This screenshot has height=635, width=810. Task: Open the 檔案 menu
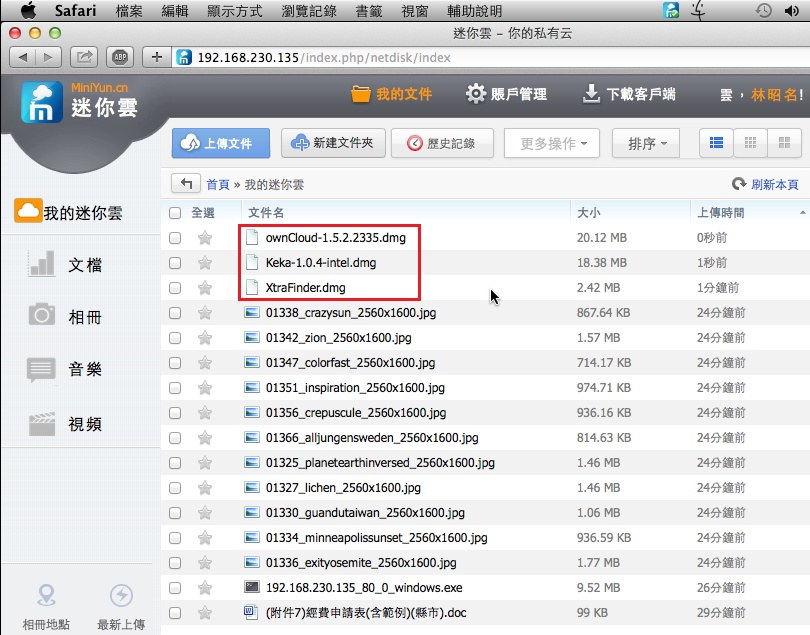129,11
